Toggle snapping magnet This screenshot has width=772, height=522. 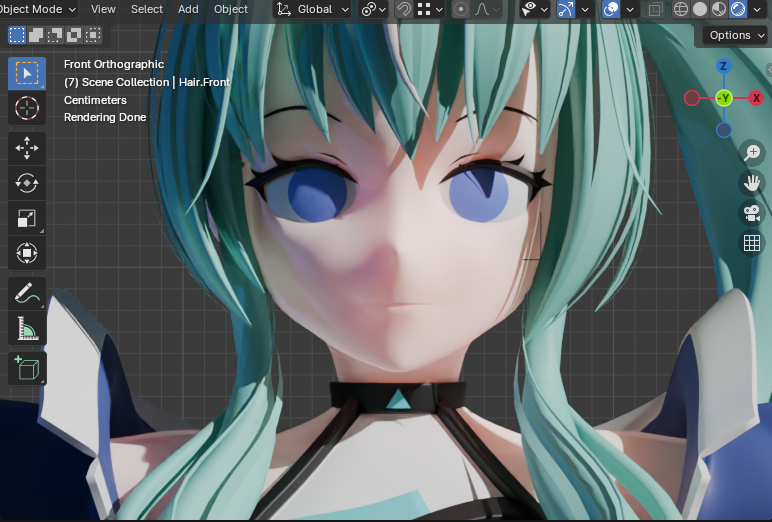404,9
